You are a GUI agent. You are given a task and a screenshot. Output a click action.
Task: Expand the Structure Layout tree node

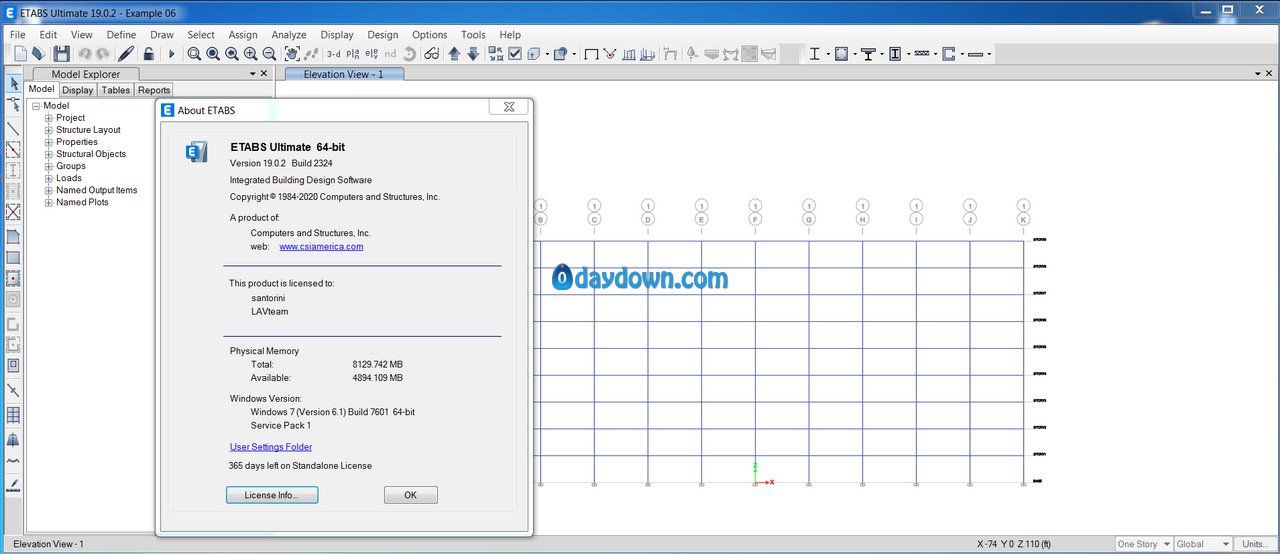pyautogui.click(x=48, y=130)
